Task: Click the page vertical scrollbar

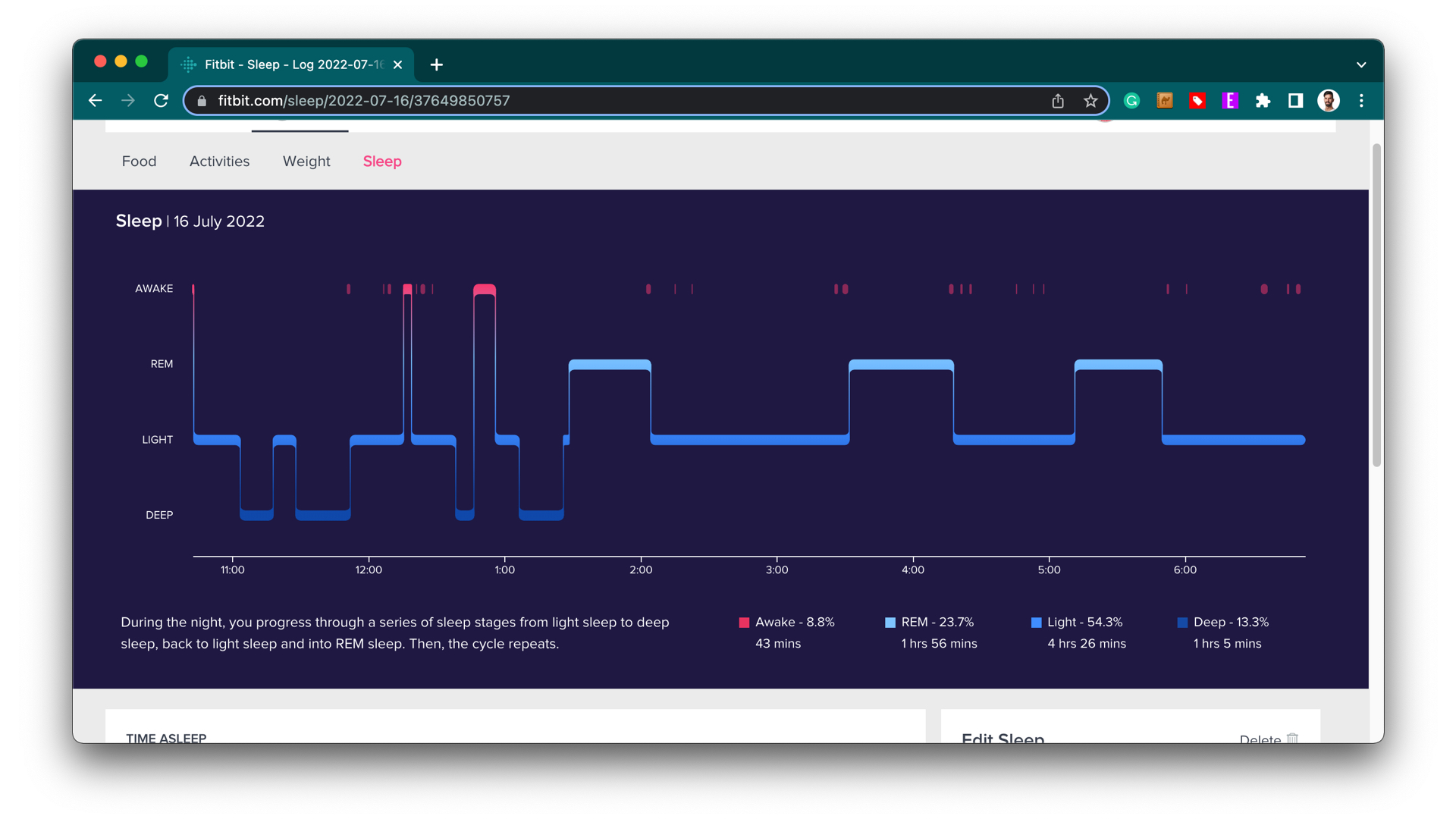Action: point(1376,305)
